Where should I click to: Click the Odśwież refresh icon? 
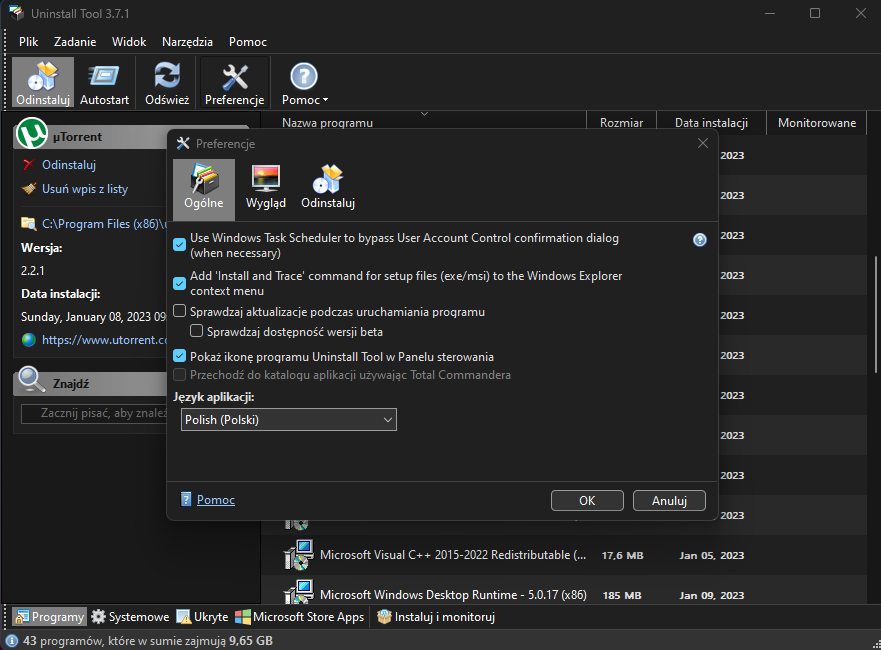[x=167, y=82]
